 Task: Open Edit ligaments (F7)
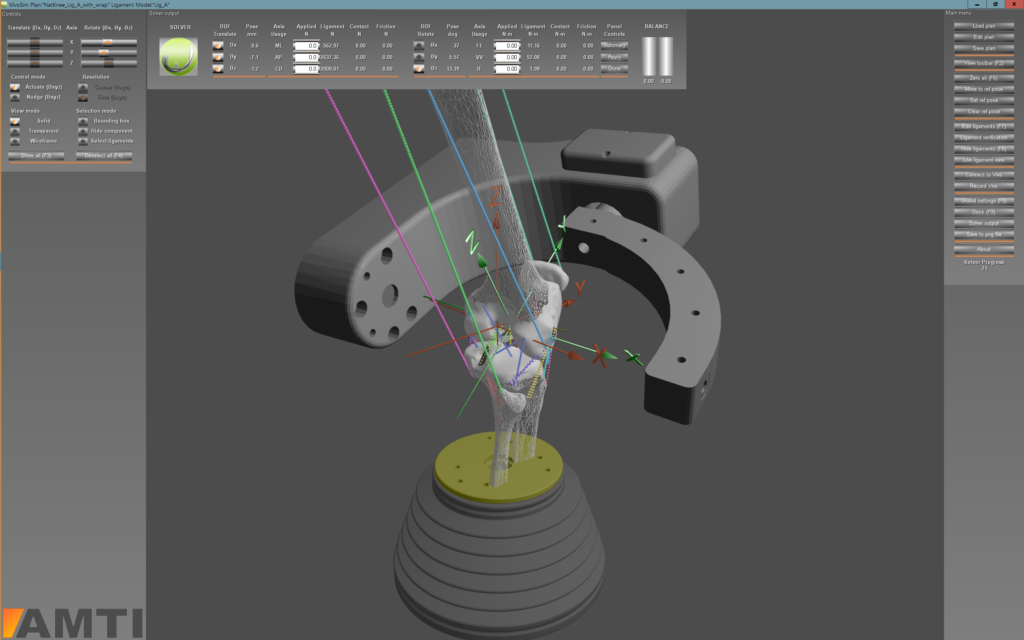point(983,126)
